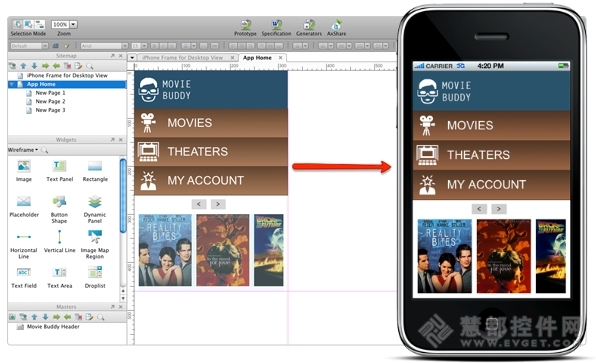Select the first Selection Mode icon
Image resolution: width=596 pixels, height=363 pixels.
[17, 25]
